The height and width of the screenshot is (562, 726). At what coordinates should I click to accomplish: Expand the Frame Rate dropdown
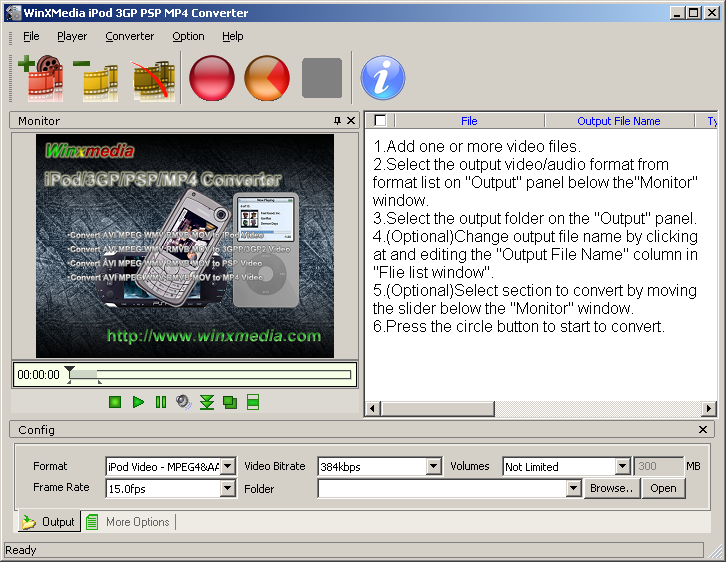pyautogui.click(x=228, y=488)
